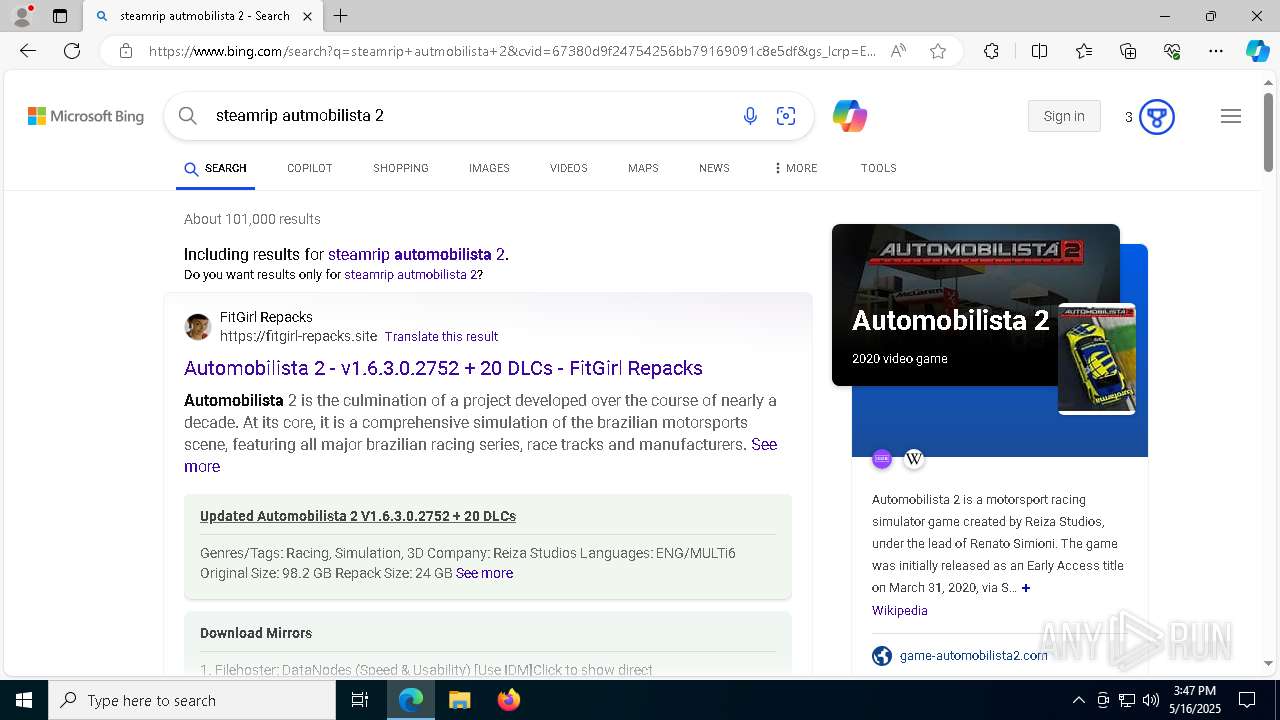Search only for 'steamrip autmobilista 2' link
The width and height of the screenshot is (1280, 720).
[x=411, y=274]
